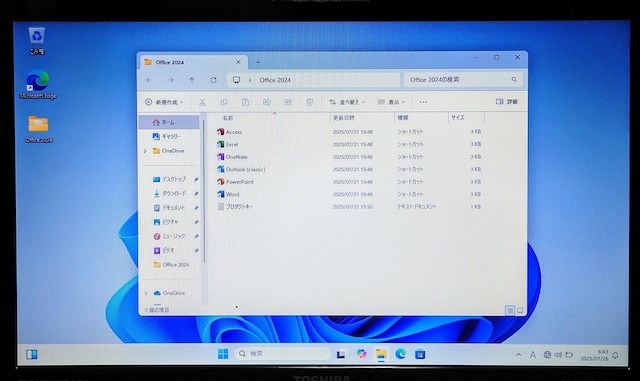Click the navigation pane scrollbar
Viewport: 640px width, 381px height.
(x=204, y=192)
